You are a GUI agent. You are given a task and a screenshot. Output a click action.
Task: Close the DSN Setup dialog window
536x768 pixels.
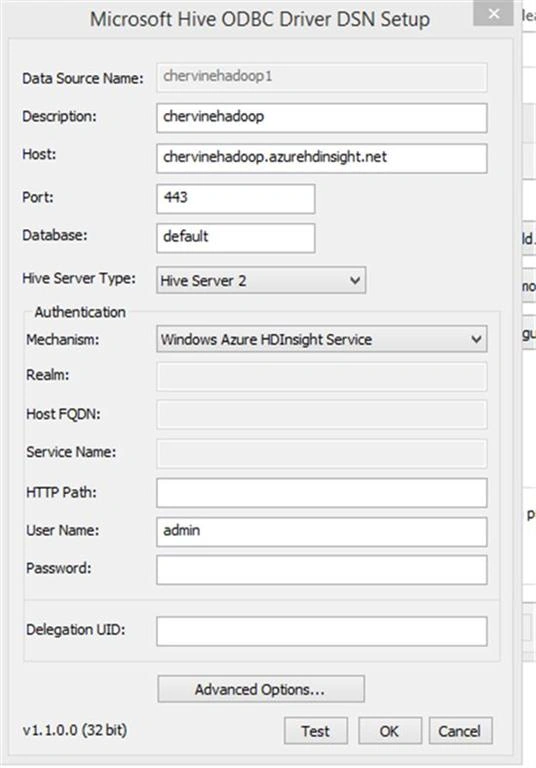tap(493, 14)
